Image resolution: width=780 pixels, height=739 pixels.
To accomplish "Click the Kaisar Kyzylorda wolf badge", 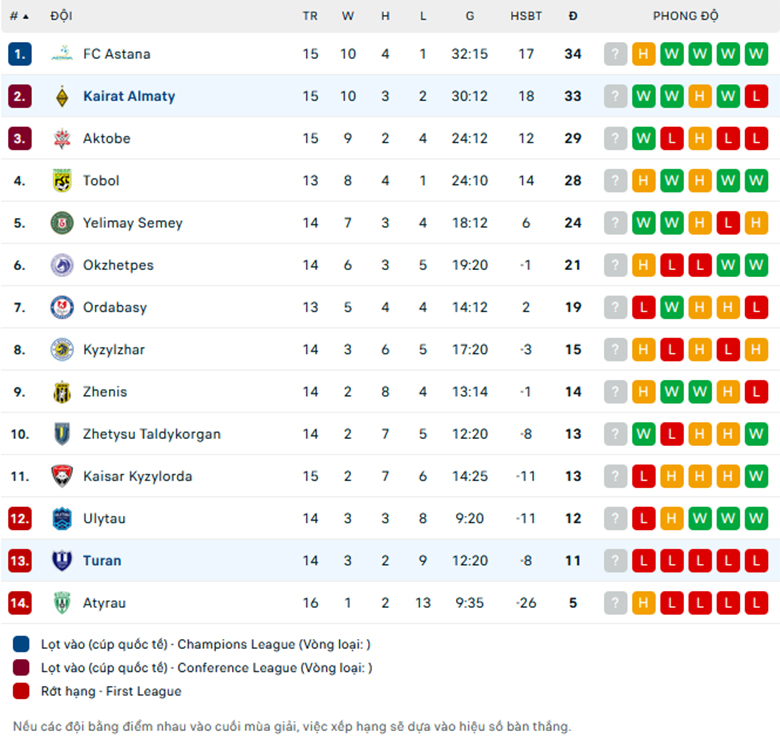I will 62,476.
